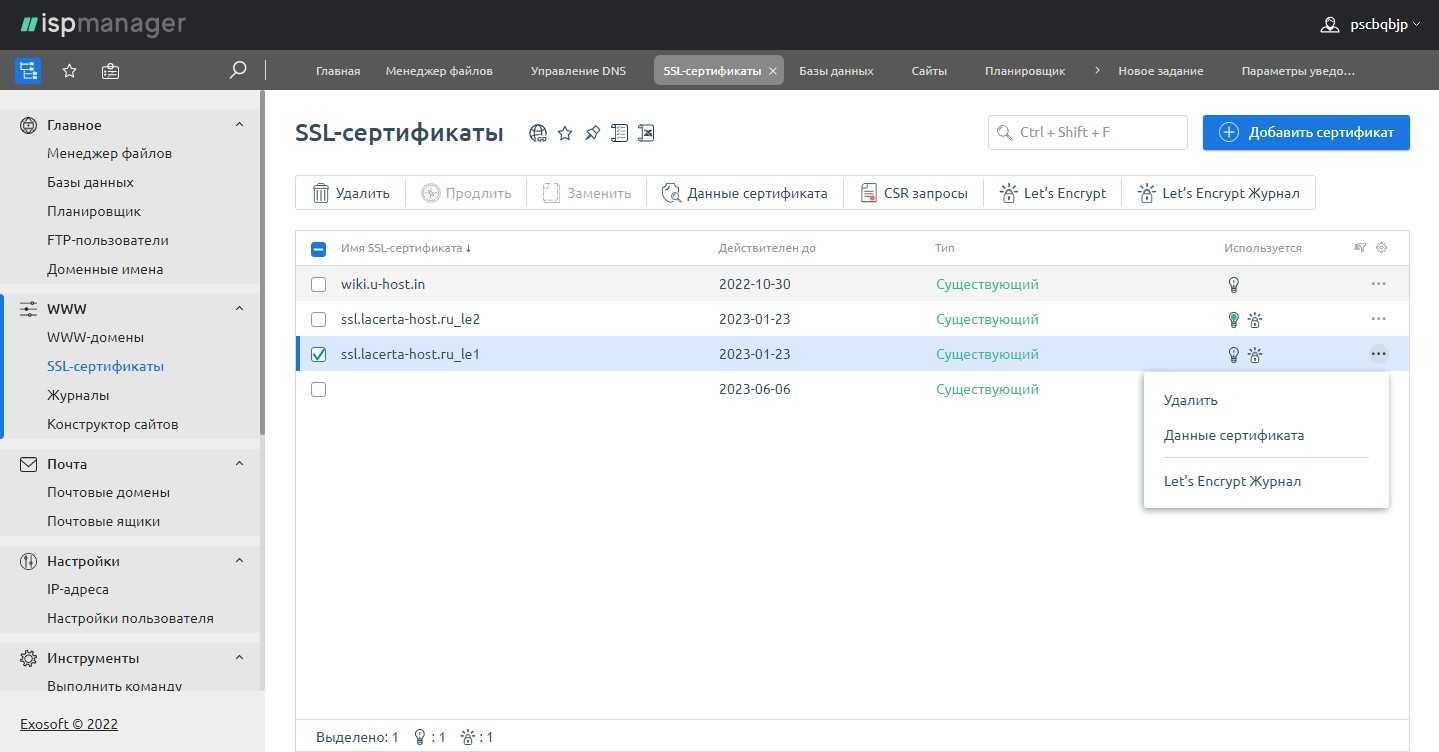Viewport: 1439px width, 752px height.
Task: Click the favorites star icon in top bar
Action: pyautogui.click(x=69, y=71)
